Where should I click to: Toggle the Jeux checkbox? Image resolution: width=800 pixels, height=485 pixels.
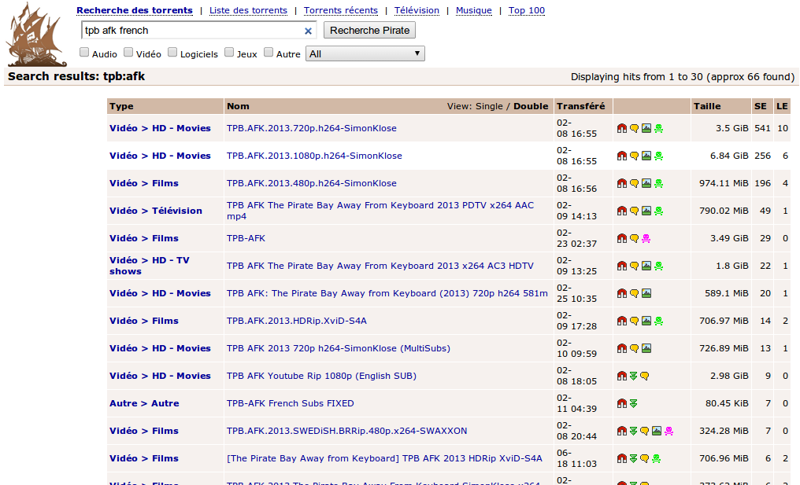coord(229,53)
